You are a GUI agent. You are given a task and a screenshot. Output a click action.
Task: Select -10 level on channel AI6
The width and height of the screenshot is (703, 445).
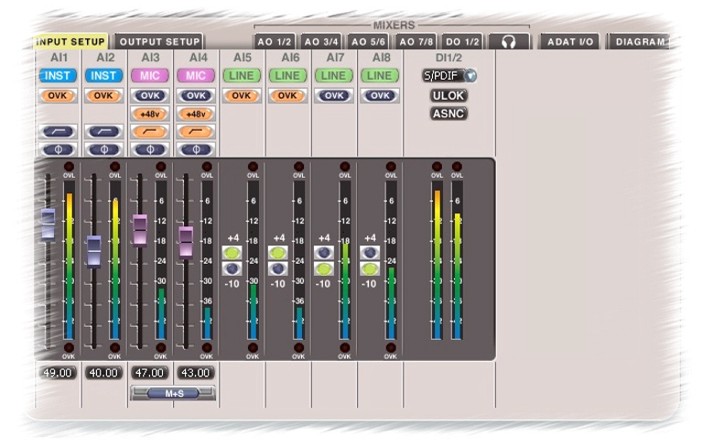pyautogui.click(x=278, y=268)
